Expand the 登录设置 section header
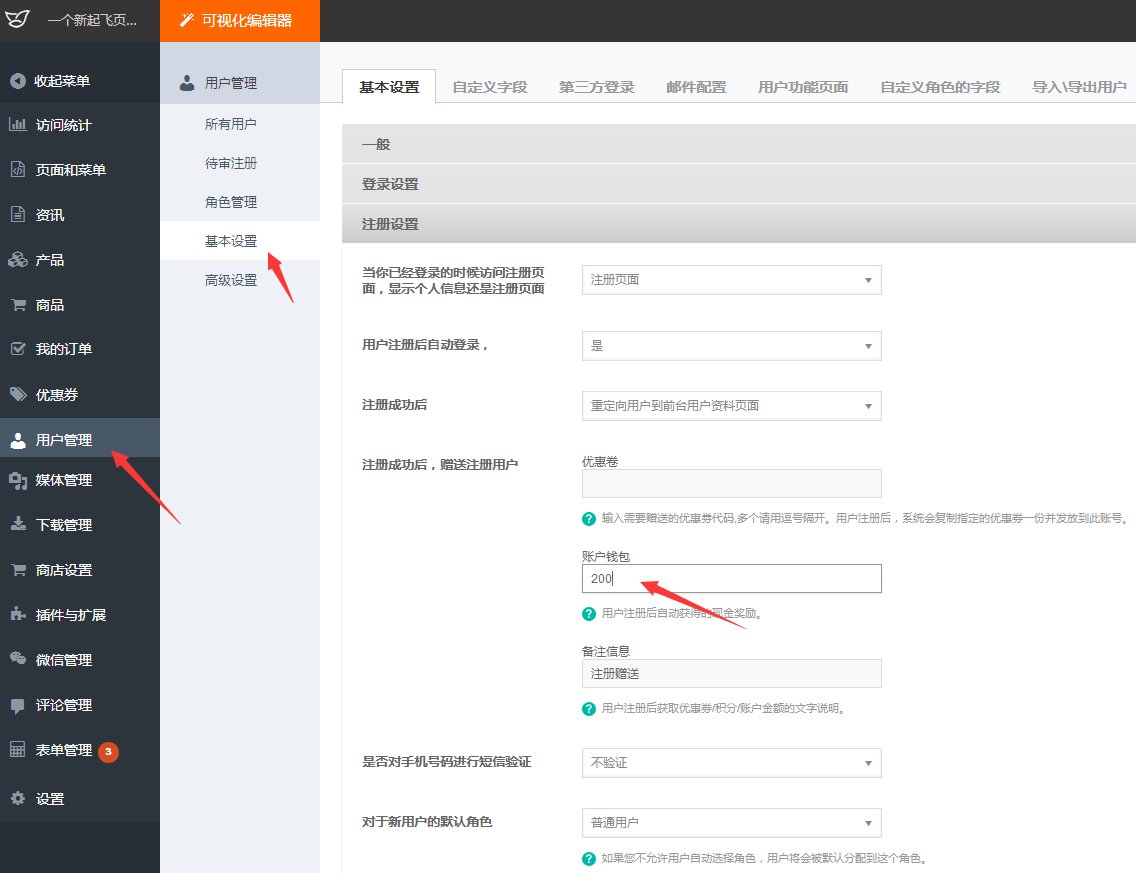Screen dimensions: 1136x873 (739, 184)
